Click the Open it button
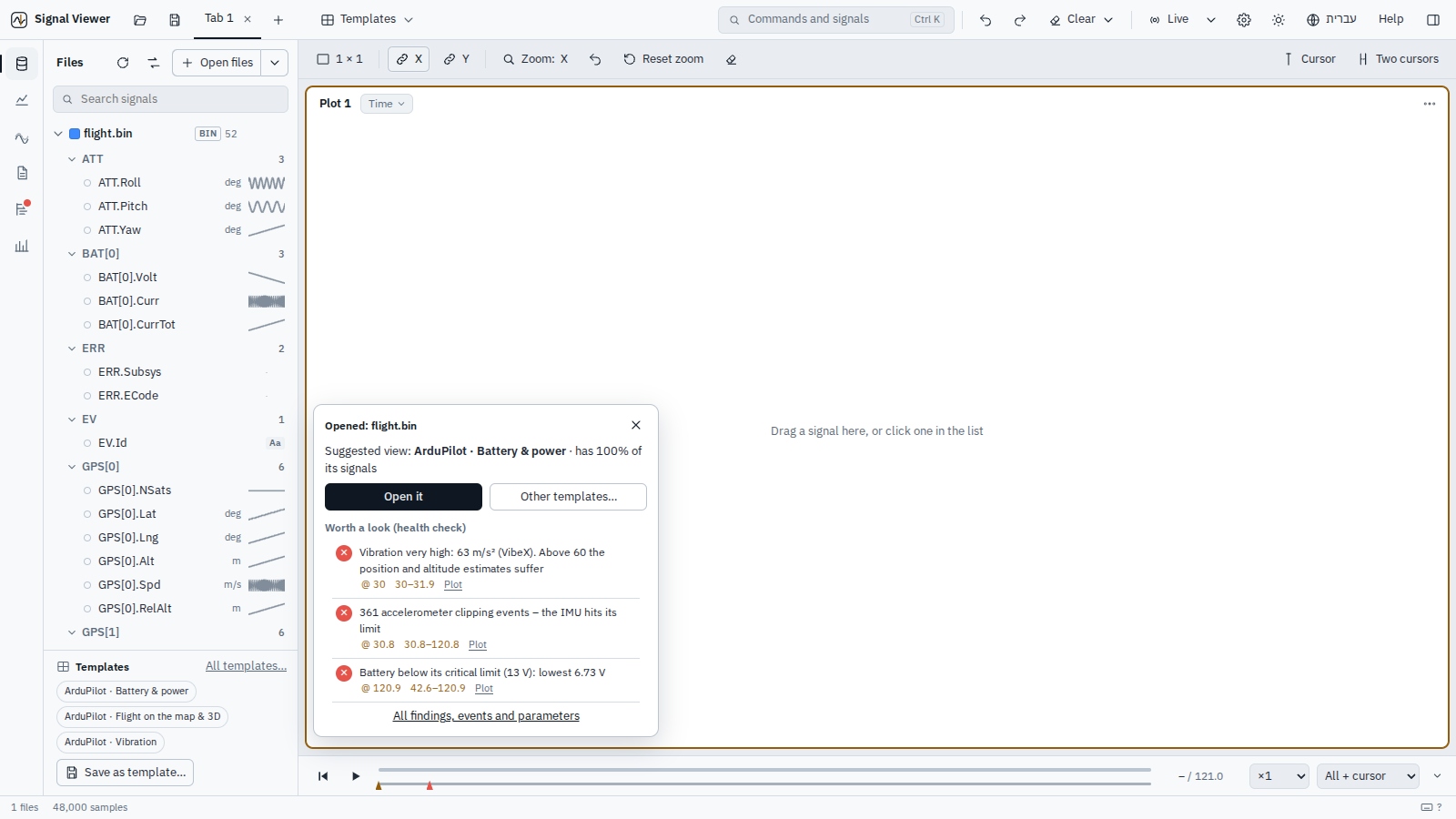This screenshot has height=819, width=1456. [403, 497]
